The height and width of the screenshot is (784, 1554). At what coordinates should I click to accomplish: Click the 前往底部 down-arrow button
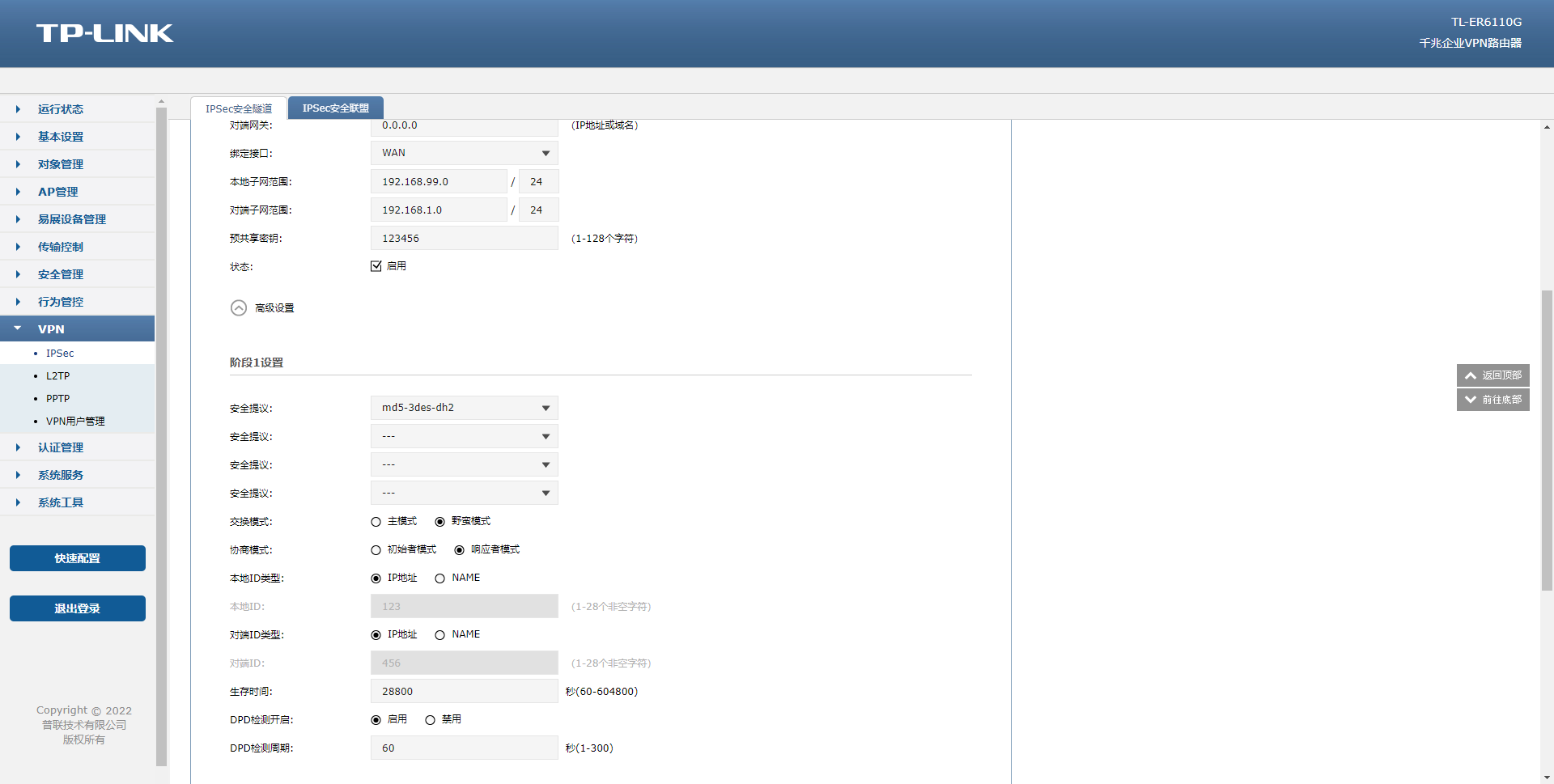point(1492,400)
